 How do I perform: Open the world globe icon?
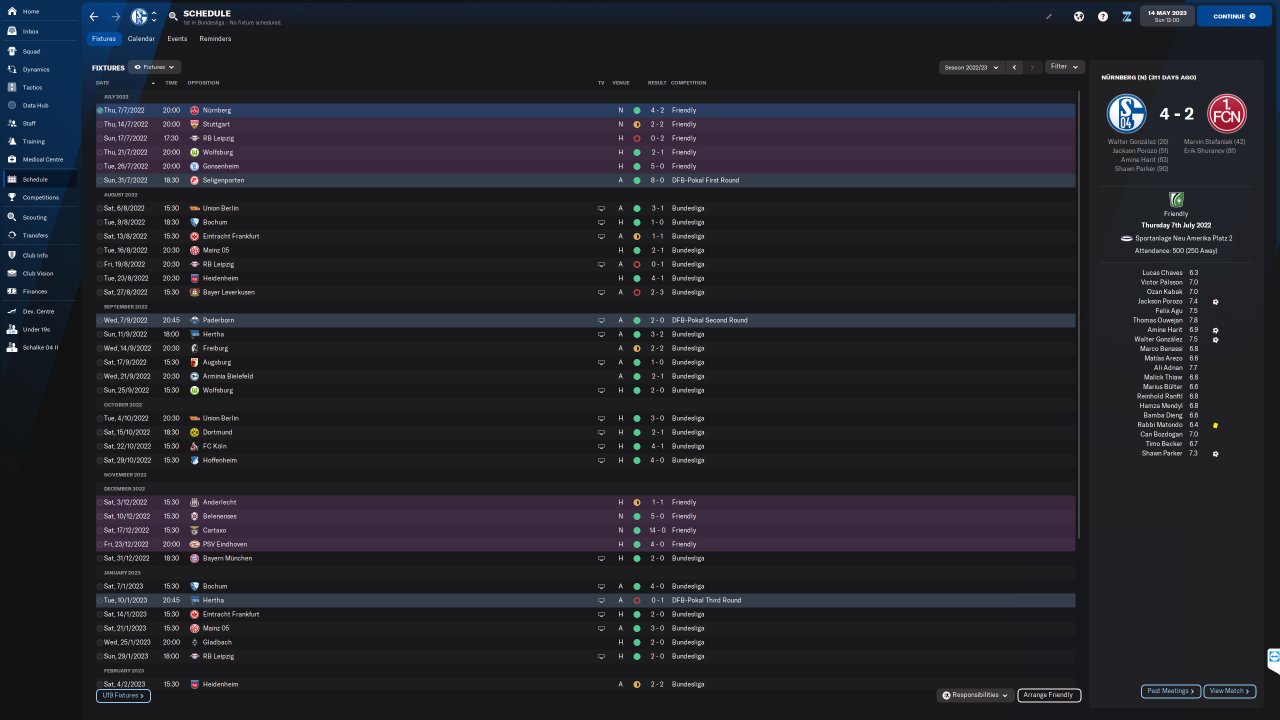coord(1079,16)
